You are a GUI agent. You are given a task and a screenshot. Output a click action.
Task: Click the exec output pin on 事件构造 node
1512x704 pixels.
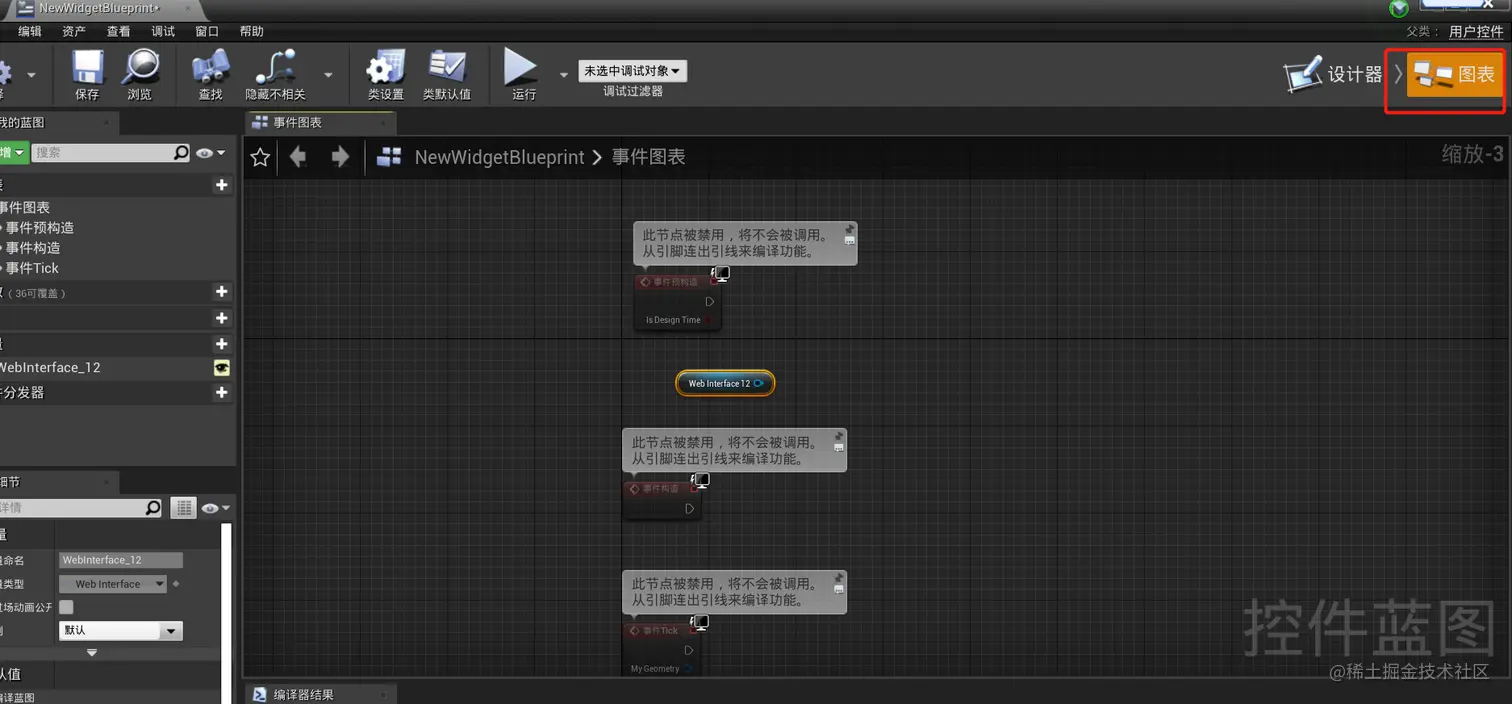pos(689,508)
